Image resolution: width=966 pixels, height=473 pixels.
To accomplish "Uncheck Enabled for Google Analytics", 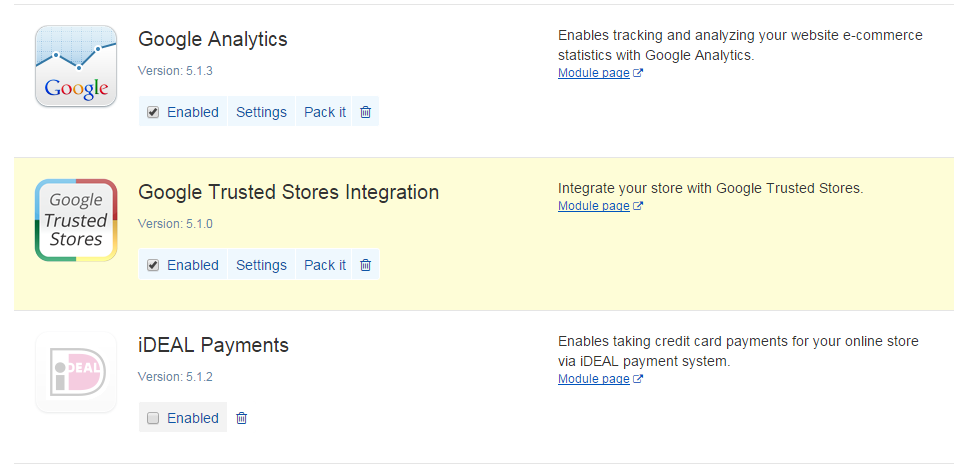I will click(153, 112).
